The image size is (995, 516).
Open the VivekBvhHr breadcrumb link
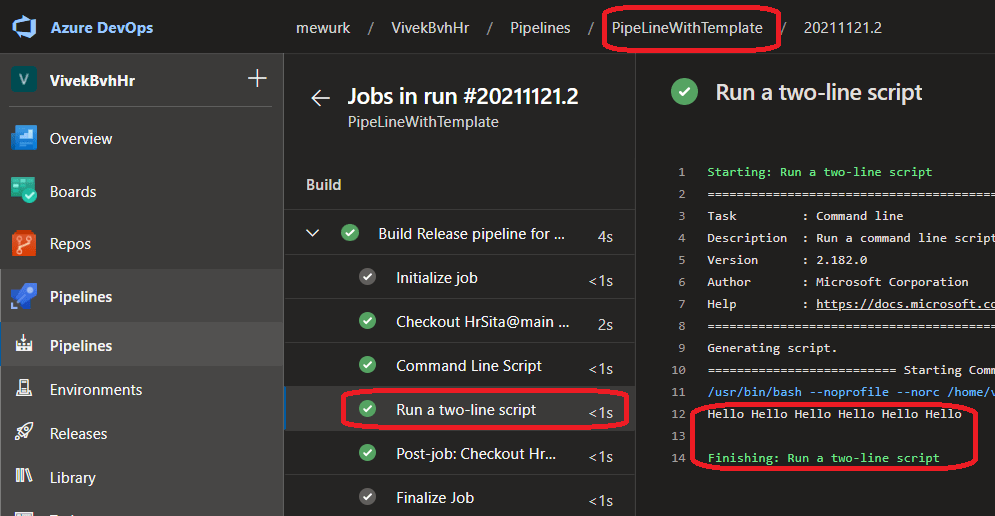[430, 28]
